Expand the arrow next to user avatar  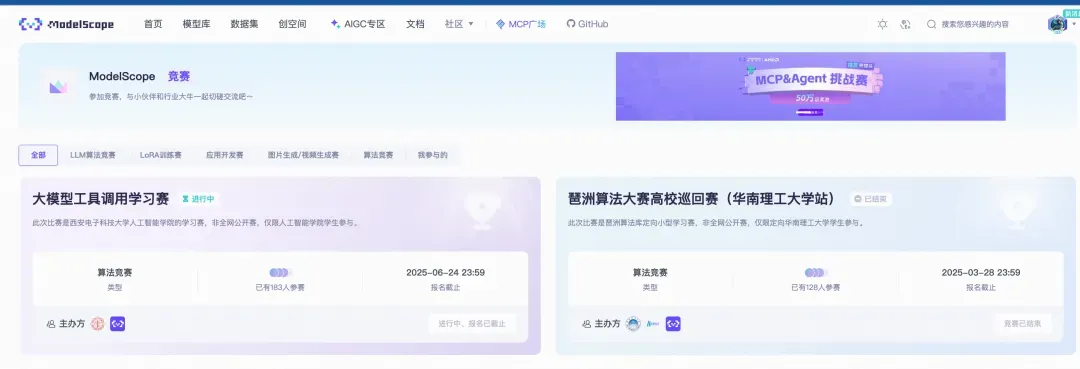[1073, 24]
